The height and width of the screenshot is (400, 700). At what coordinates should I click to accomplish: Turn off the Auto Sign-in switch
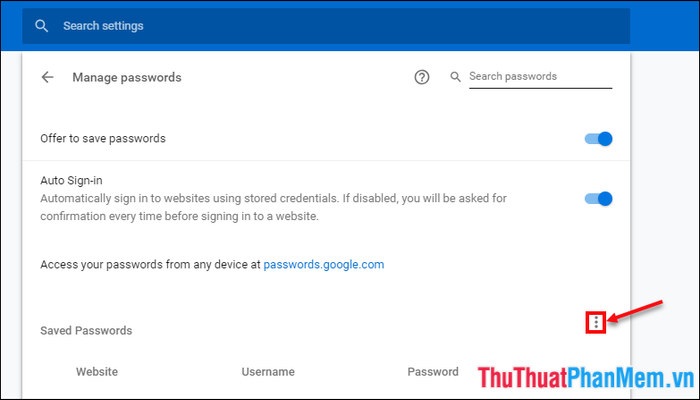click(x=598, y=199)
